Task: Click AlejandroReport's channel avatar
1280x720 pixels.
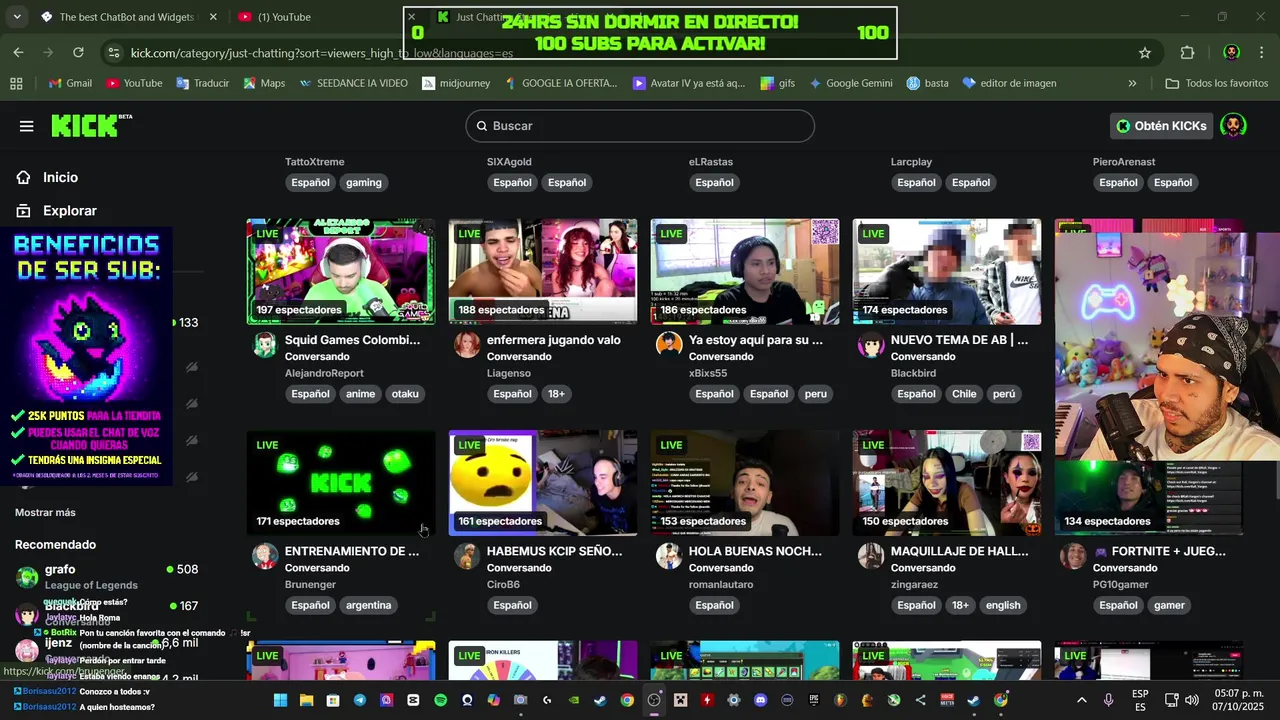Action: [265, 345]
